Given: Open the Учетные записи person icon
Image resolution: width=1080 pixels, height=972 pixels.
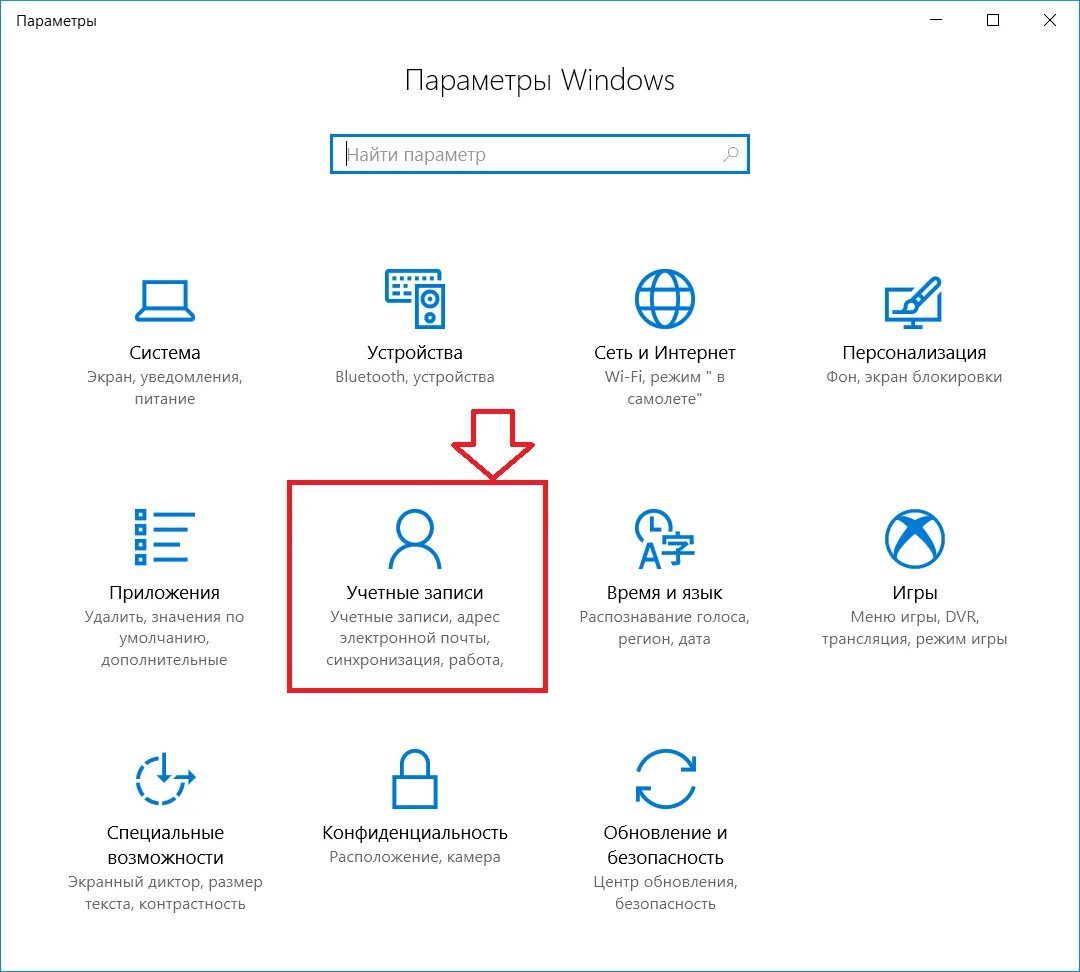Looking at the screenshot, I should pyautogui.click(x=415, y=539).
